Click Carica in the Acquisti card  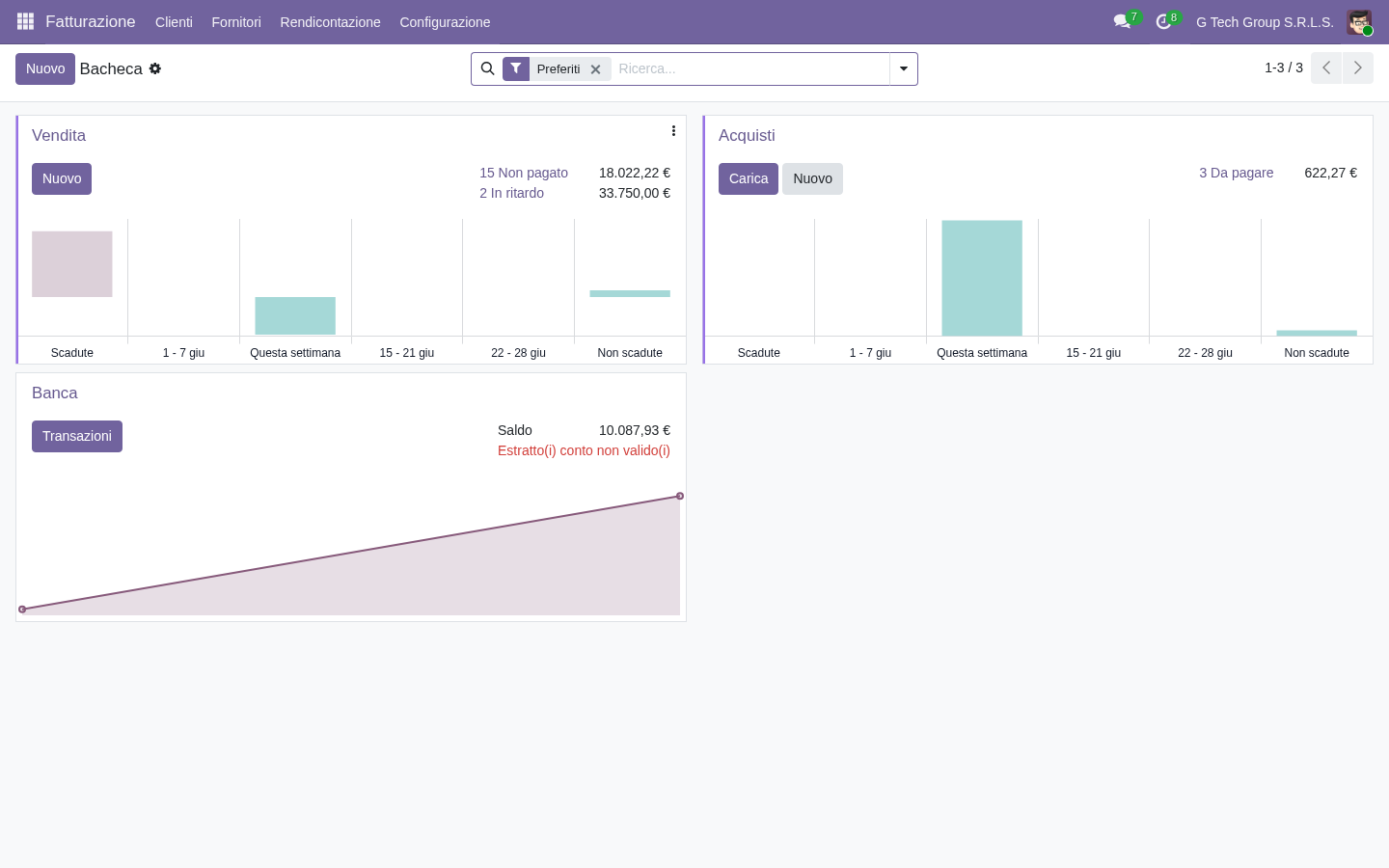pyautogui.click(x=749, y=178)
